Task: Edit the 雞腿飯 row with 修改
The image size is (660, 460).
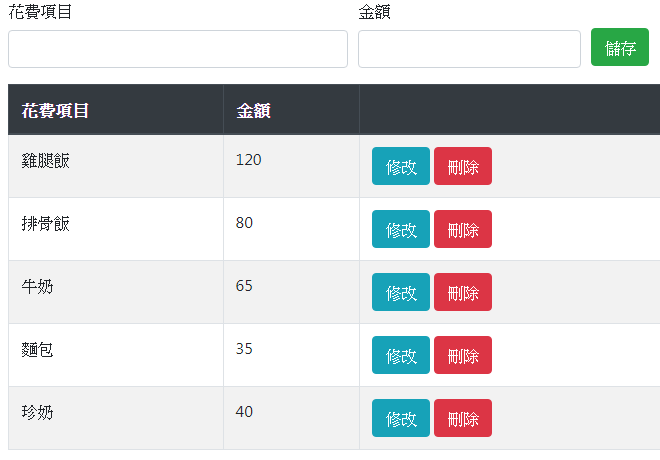Action: tap(401, 166)
